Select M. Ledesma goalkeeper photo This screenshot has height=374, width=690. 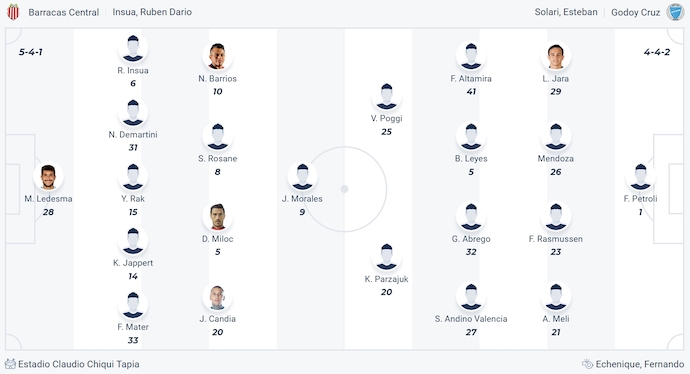click(x=48, y=176)
